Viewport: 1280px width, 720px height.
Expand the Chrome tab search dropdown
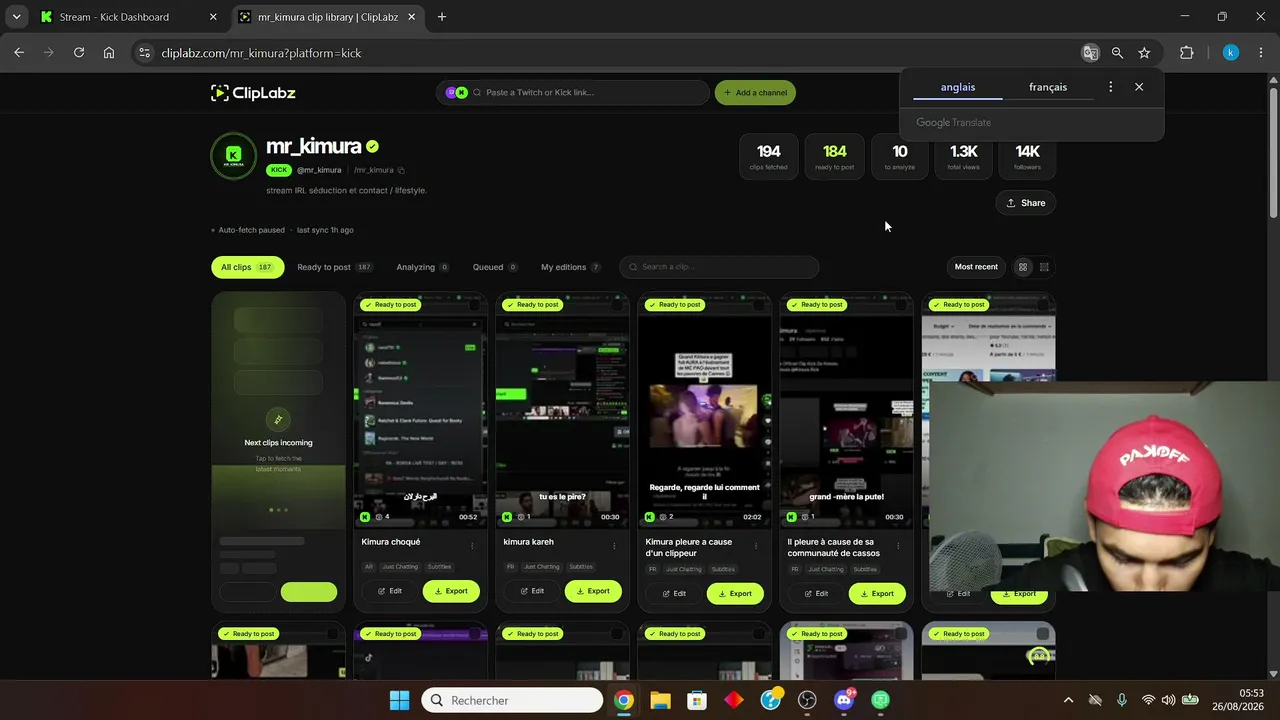pos(16,17)
